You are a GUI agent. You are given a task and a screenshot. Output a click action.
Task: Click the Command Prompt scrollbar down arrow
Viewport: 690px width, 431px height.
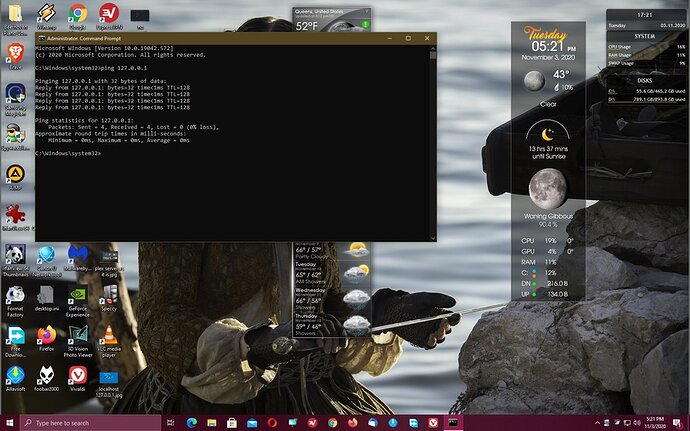(433, 238)
